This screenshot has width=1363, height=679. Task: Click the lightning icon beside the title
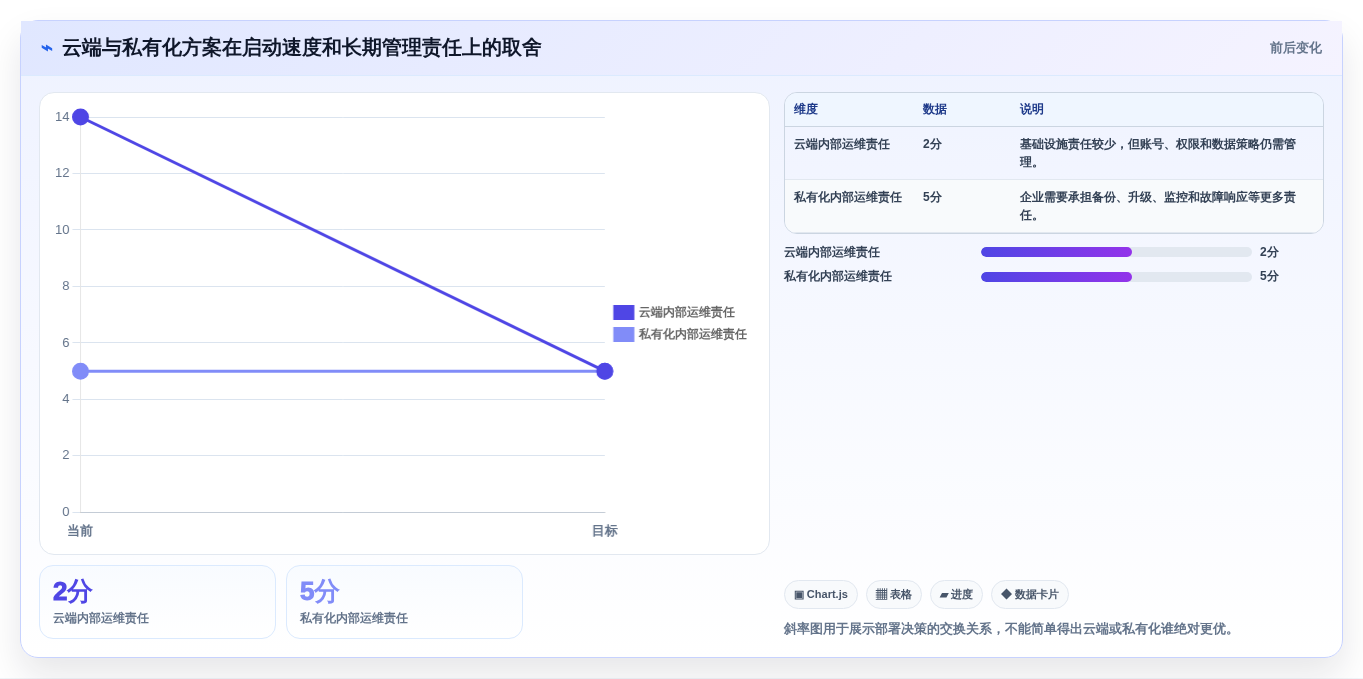pyautogui.click(x=46, y=48)
